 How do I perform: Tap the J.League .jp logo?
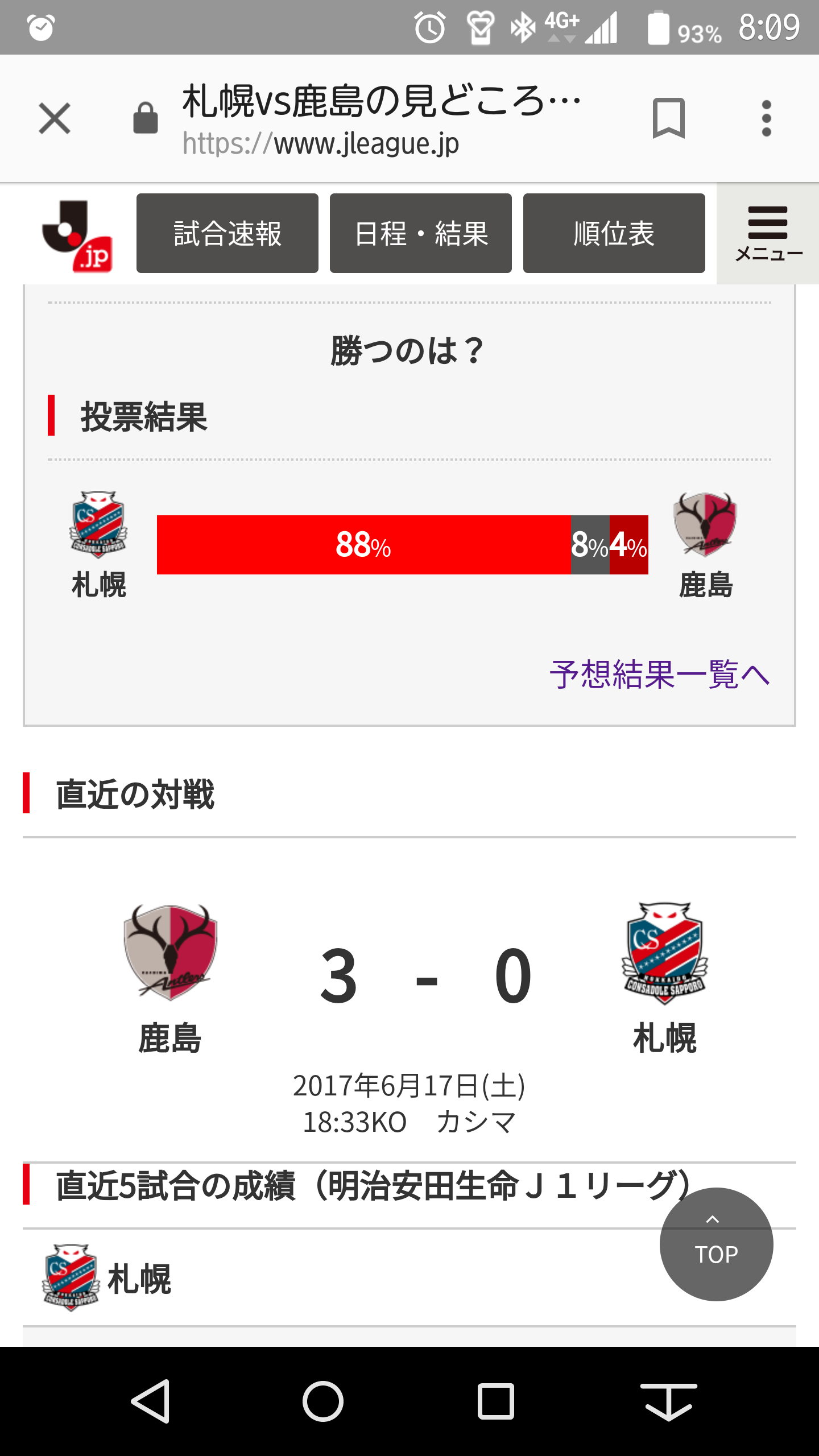pos(77,236)
